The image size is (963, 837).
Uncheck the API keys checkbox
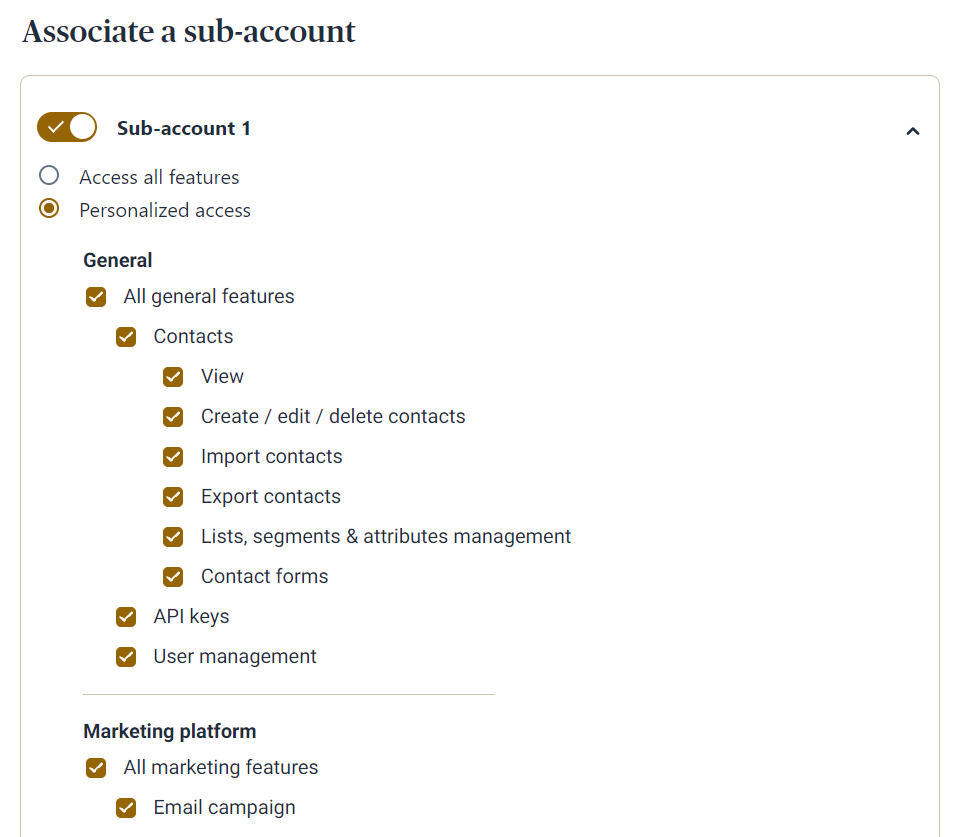[x=126, y=617]
